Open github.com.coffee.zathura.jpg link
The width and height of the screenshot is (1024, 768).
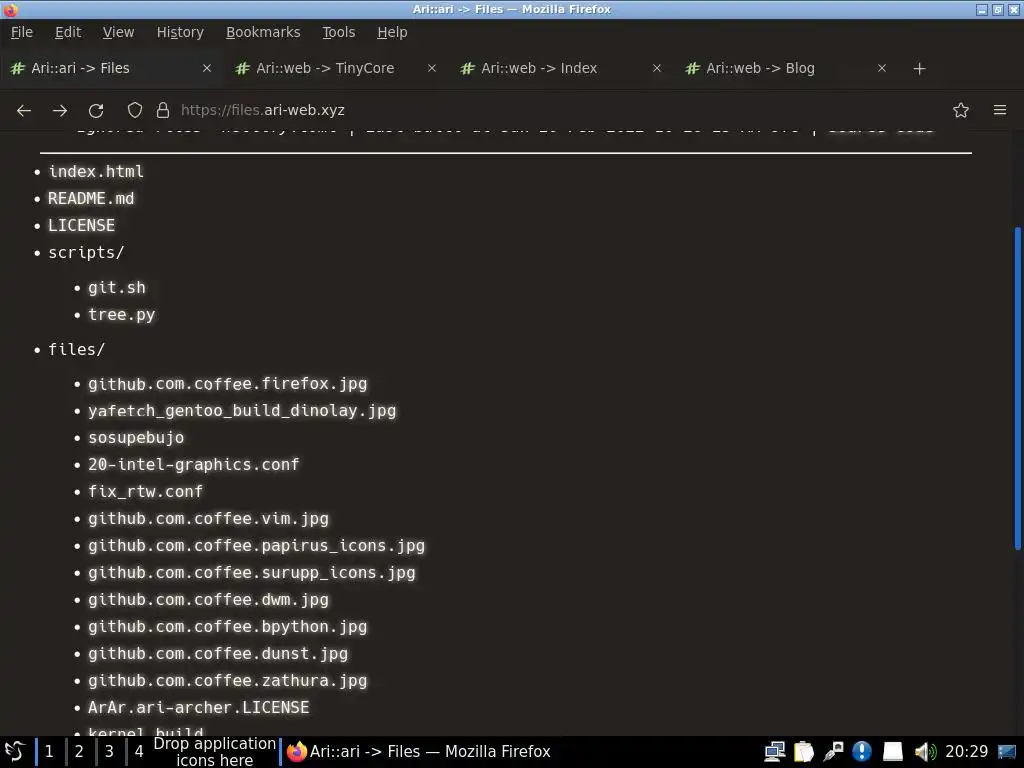[x=228, y=680]
